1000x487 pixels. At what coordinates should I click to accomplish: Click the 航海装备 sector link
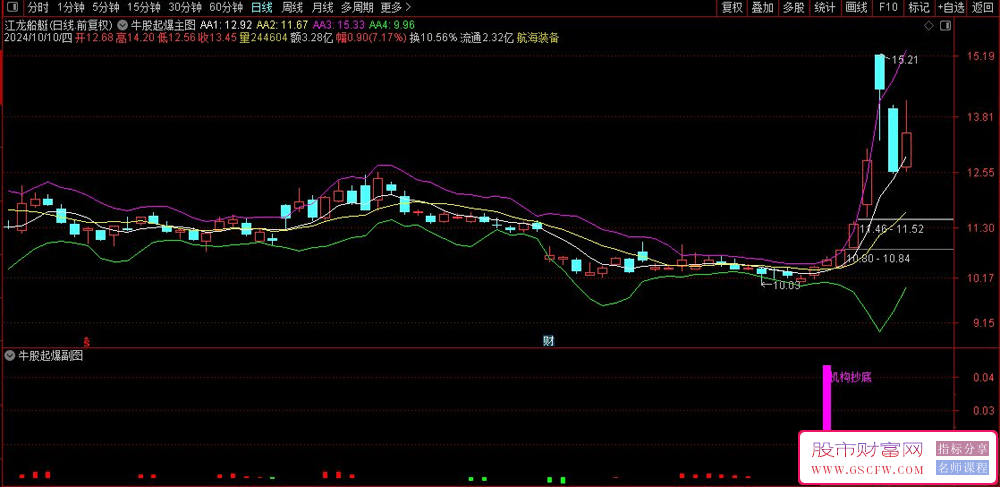pos(538,38)
